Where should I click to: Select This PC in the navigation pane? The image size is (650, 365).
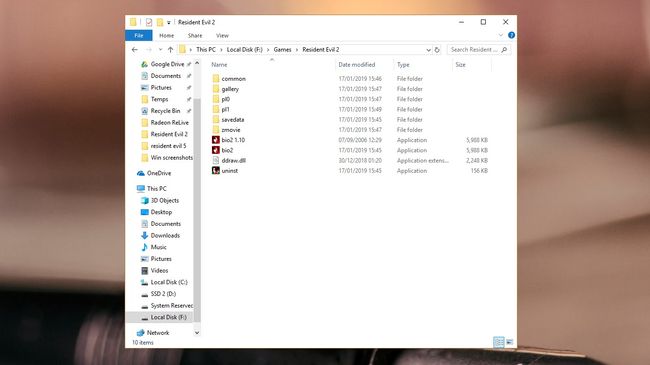tap(157, 189)
